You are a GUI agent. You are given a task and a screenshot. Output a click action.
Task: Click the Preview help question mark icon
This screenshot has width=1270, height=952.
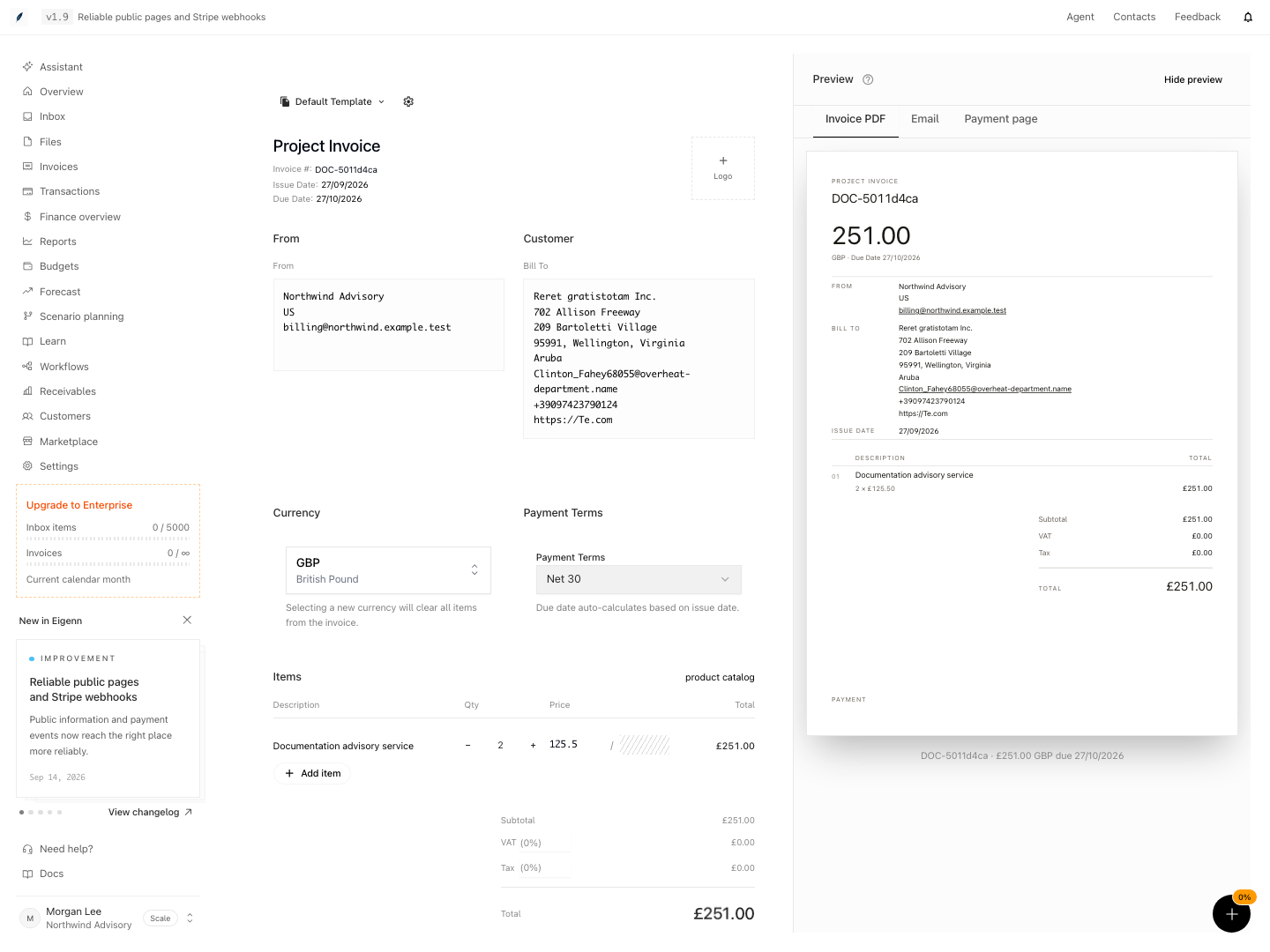868,79
